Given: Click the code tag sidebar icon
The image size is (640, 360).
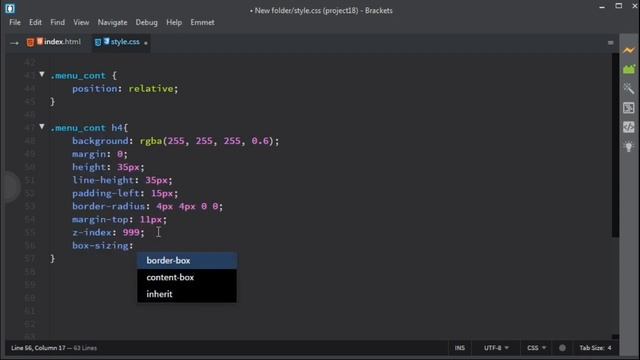Looking at the screenshot, I should 629,127.
